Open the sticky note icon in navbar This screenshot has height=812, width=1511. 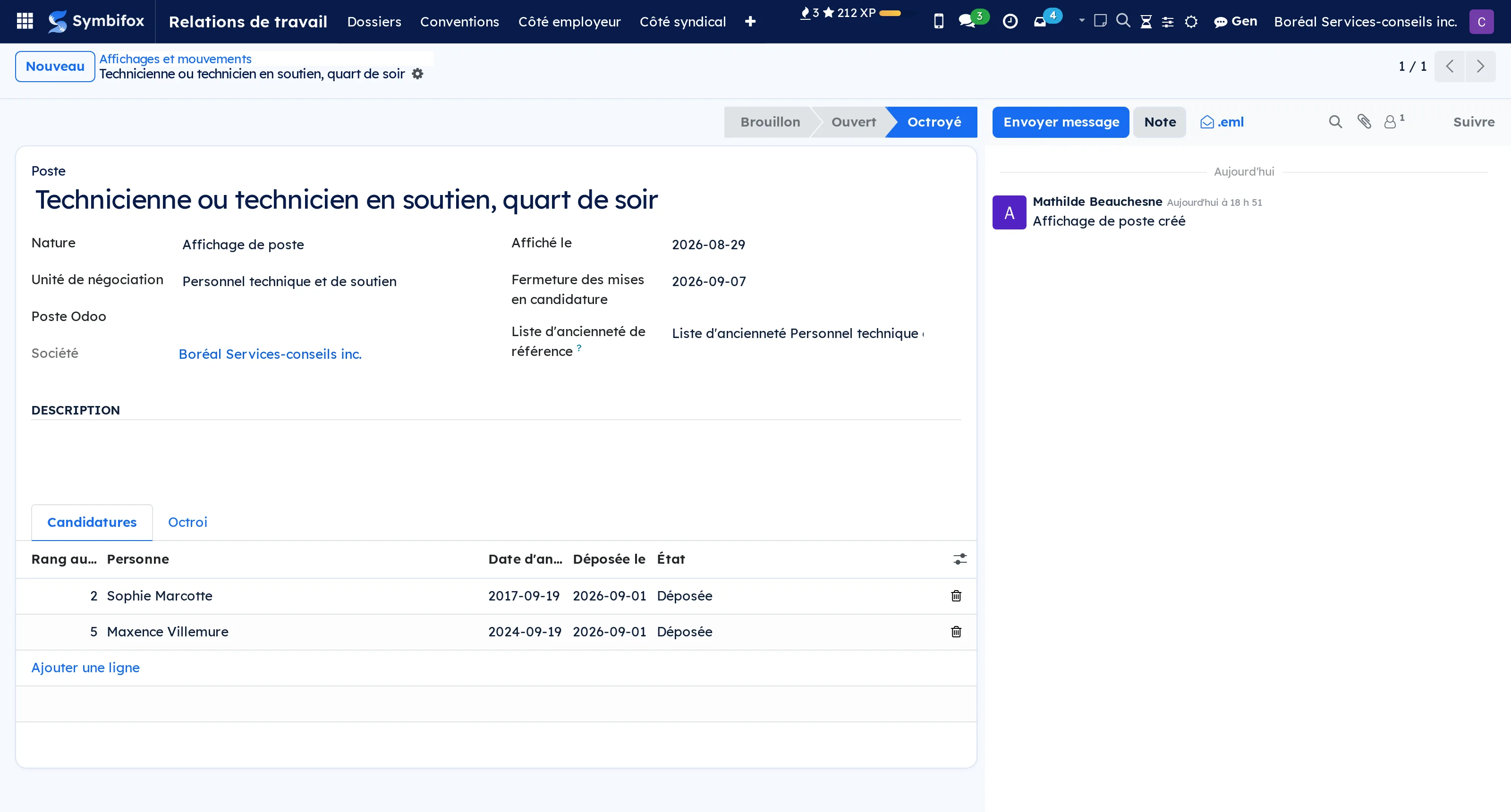(1100, 21)
